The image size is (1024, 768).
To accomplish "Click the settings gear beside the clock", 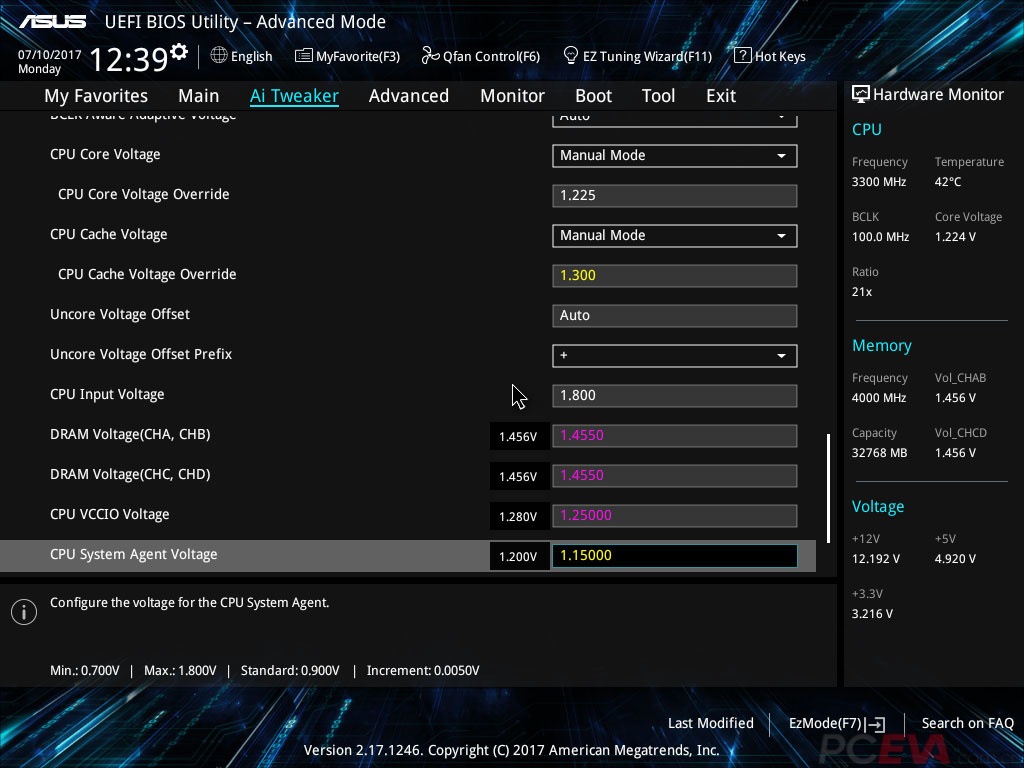I will tap(178, 52).
